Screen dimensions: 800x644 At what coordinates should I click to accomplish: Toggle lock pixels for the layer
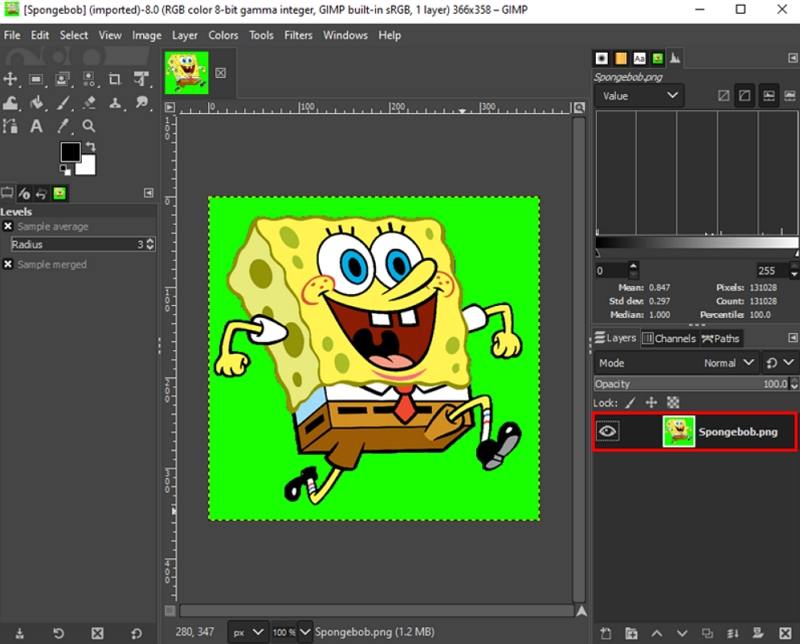(x=630, y=403)
